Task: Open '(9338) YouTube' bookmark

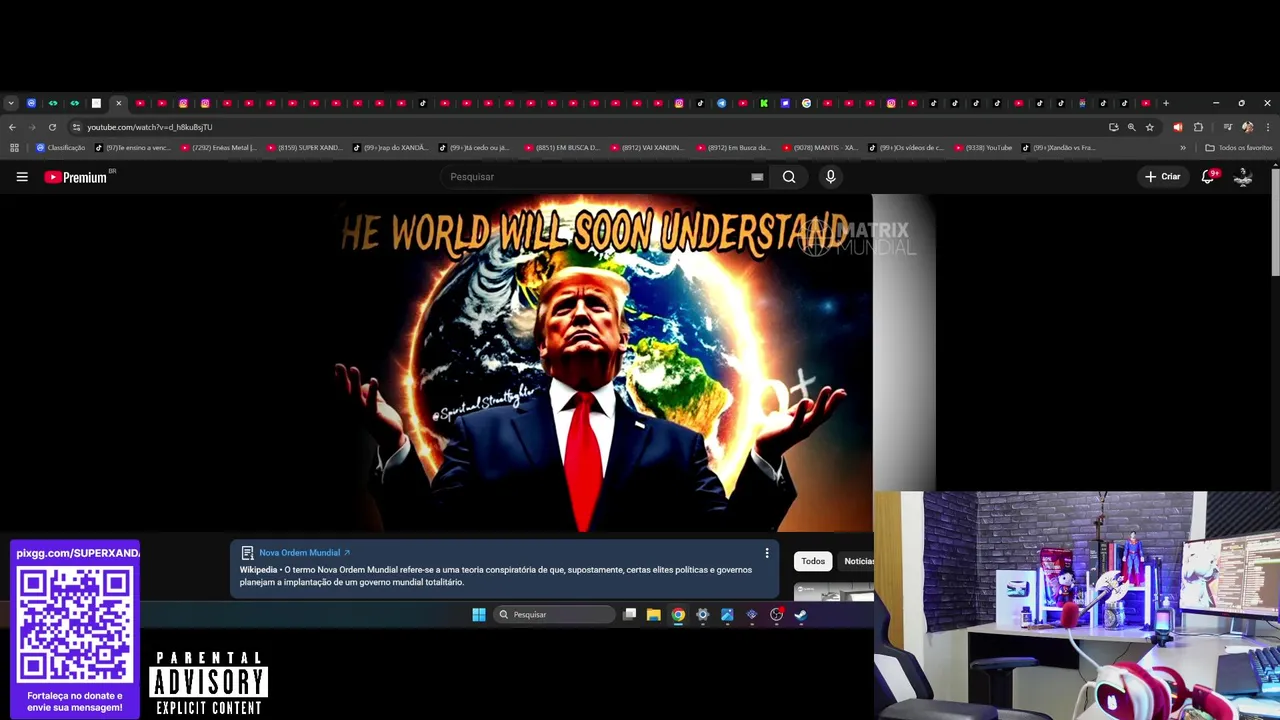Action: click(x=984, y=148)
